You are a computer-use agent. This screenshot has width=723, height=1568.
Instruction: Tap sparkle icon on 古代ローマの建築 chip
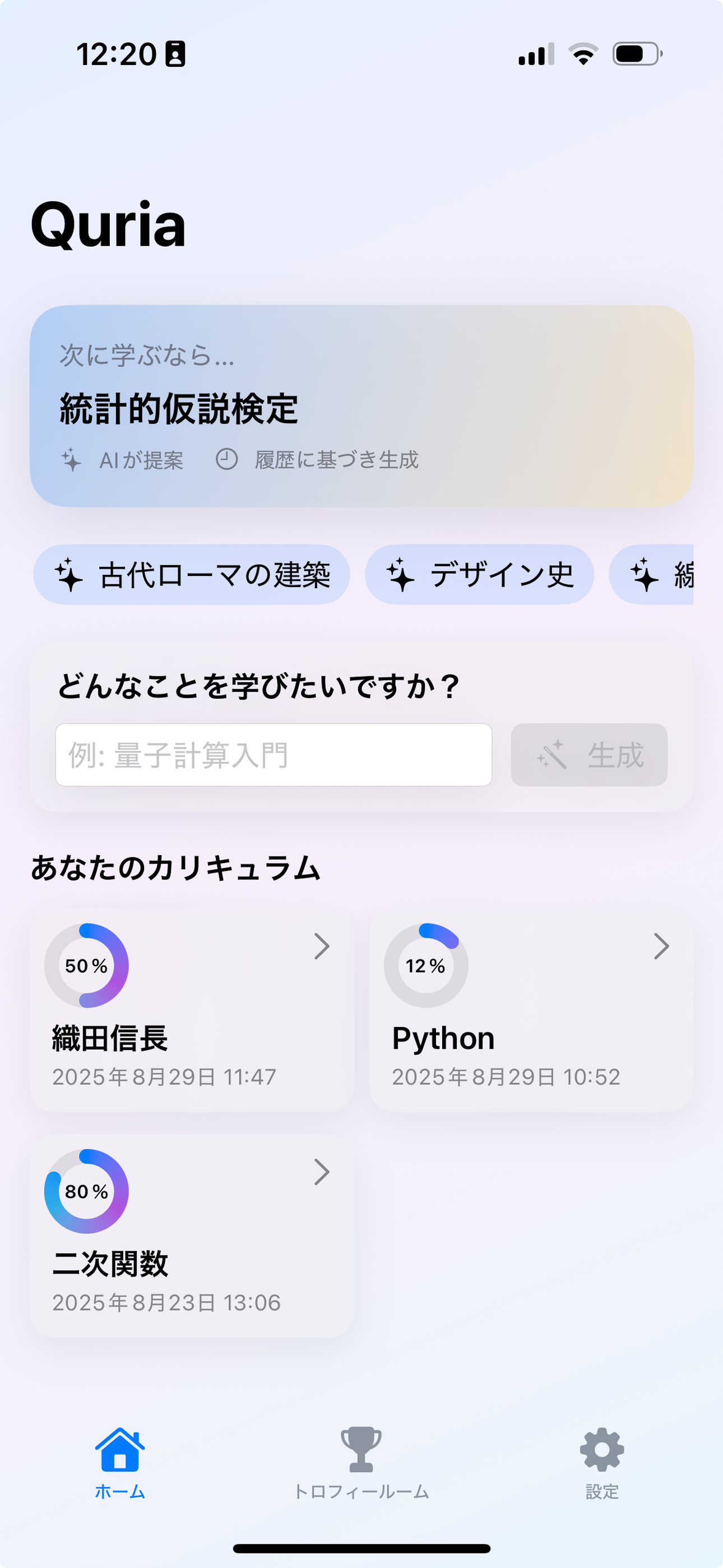tap(69, 575)
